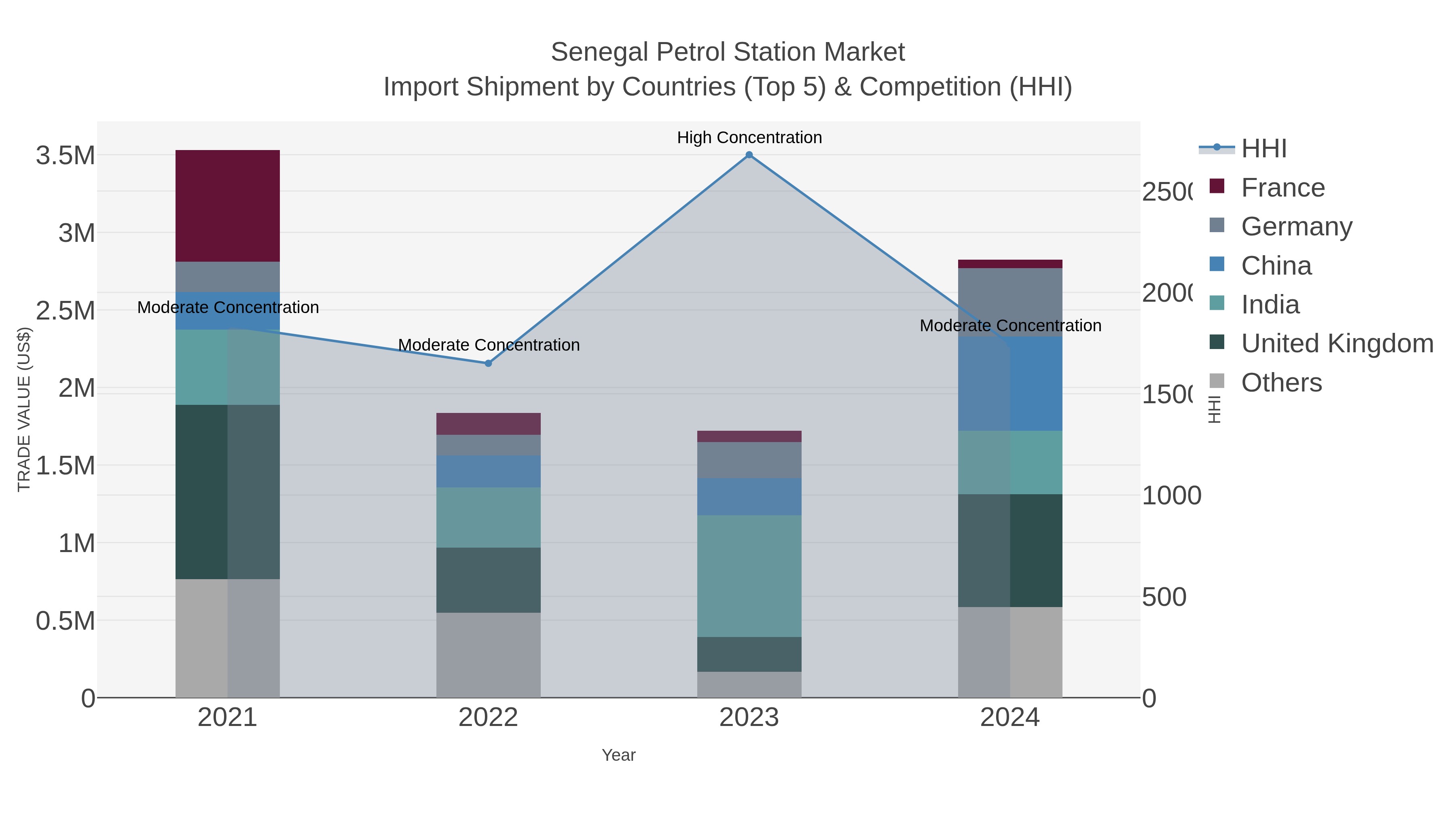Click the 2M y-axis tick label
The height and width of the screenshot is (819, 1456).
[77, 388]
